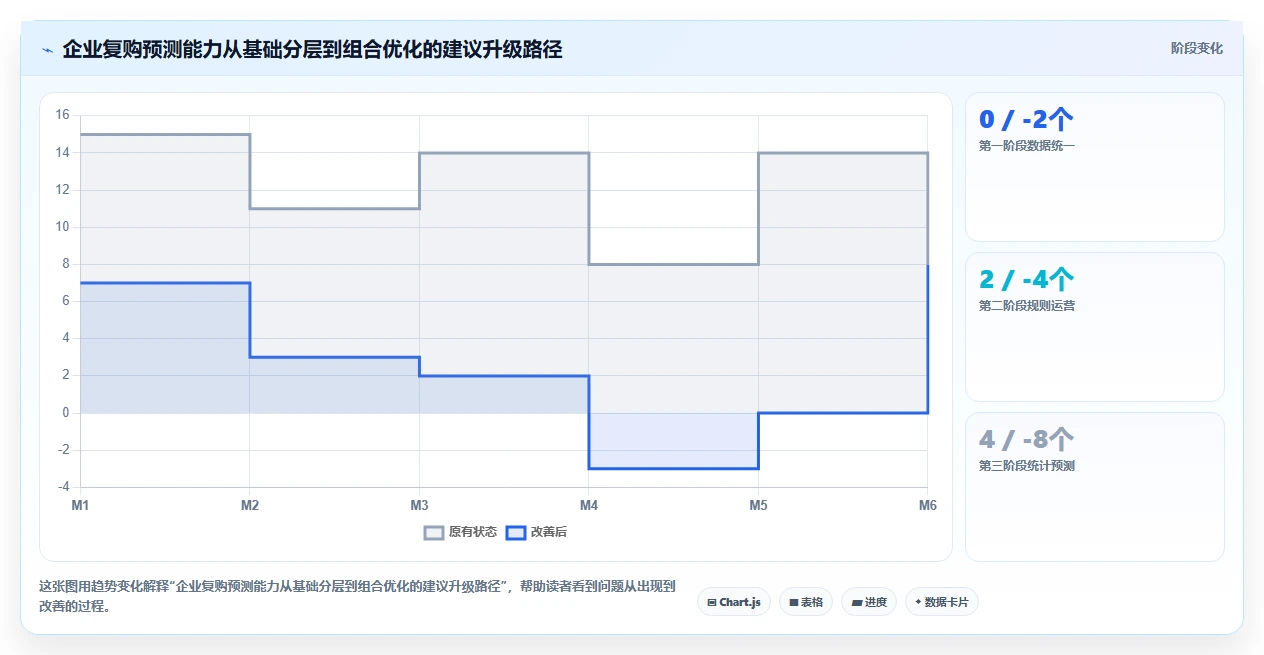
Task: Toggle the 改善后 legend entry
Action: pyautogui.click(x=536, y=532)
